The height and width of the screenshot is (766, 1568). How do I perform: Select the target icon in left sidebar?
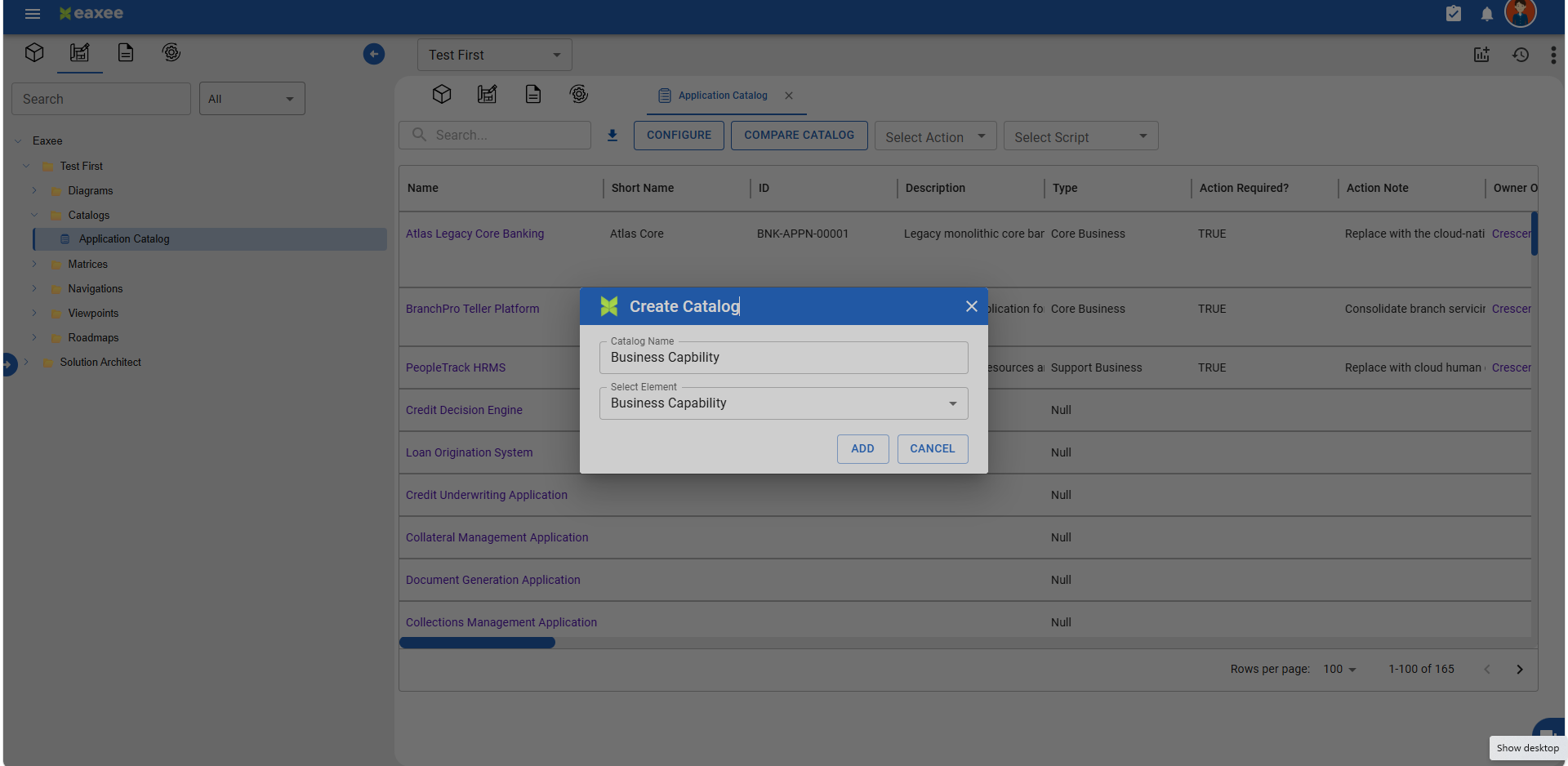[x=171, y=53]
